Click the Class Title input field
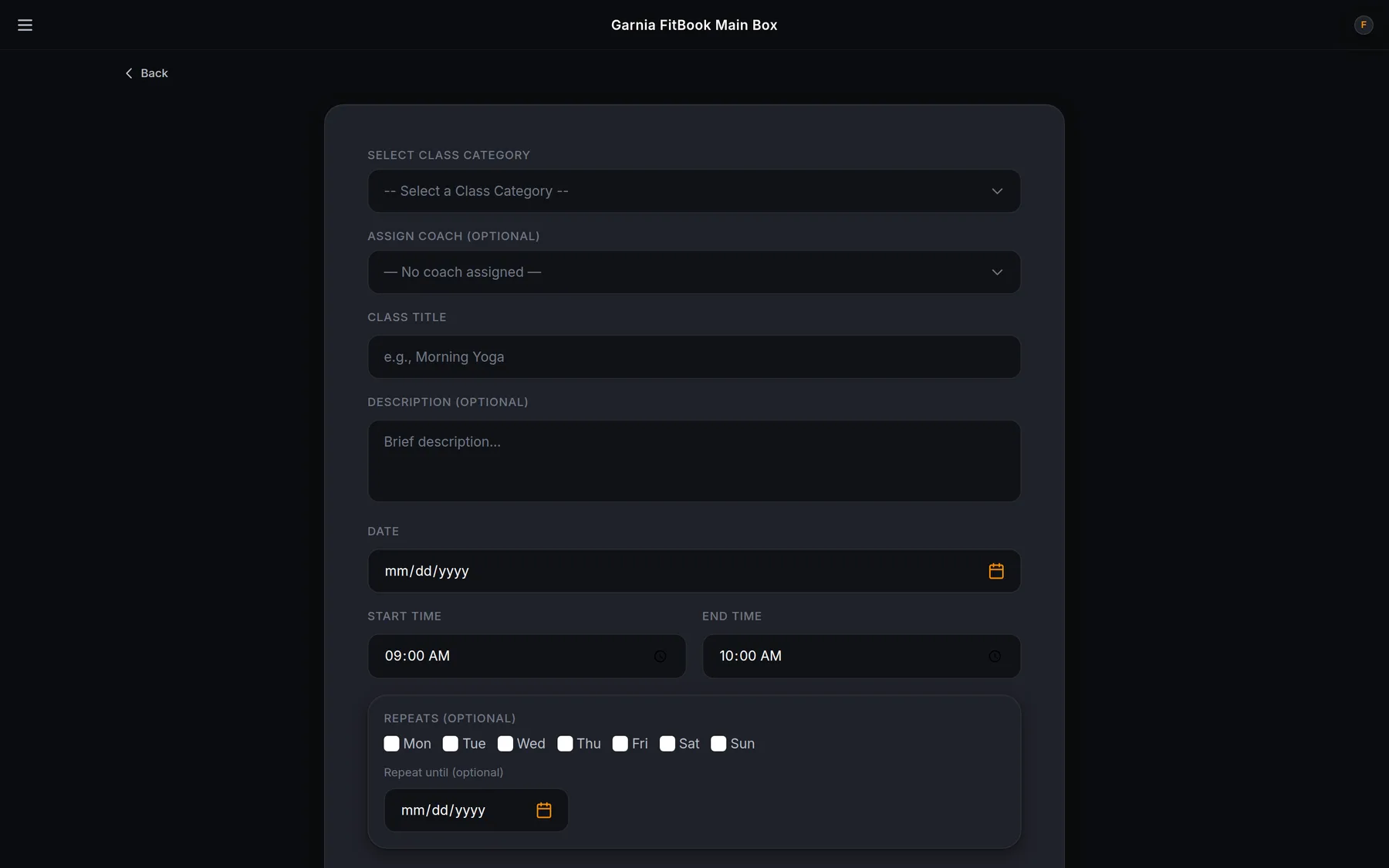 point(694,357)
